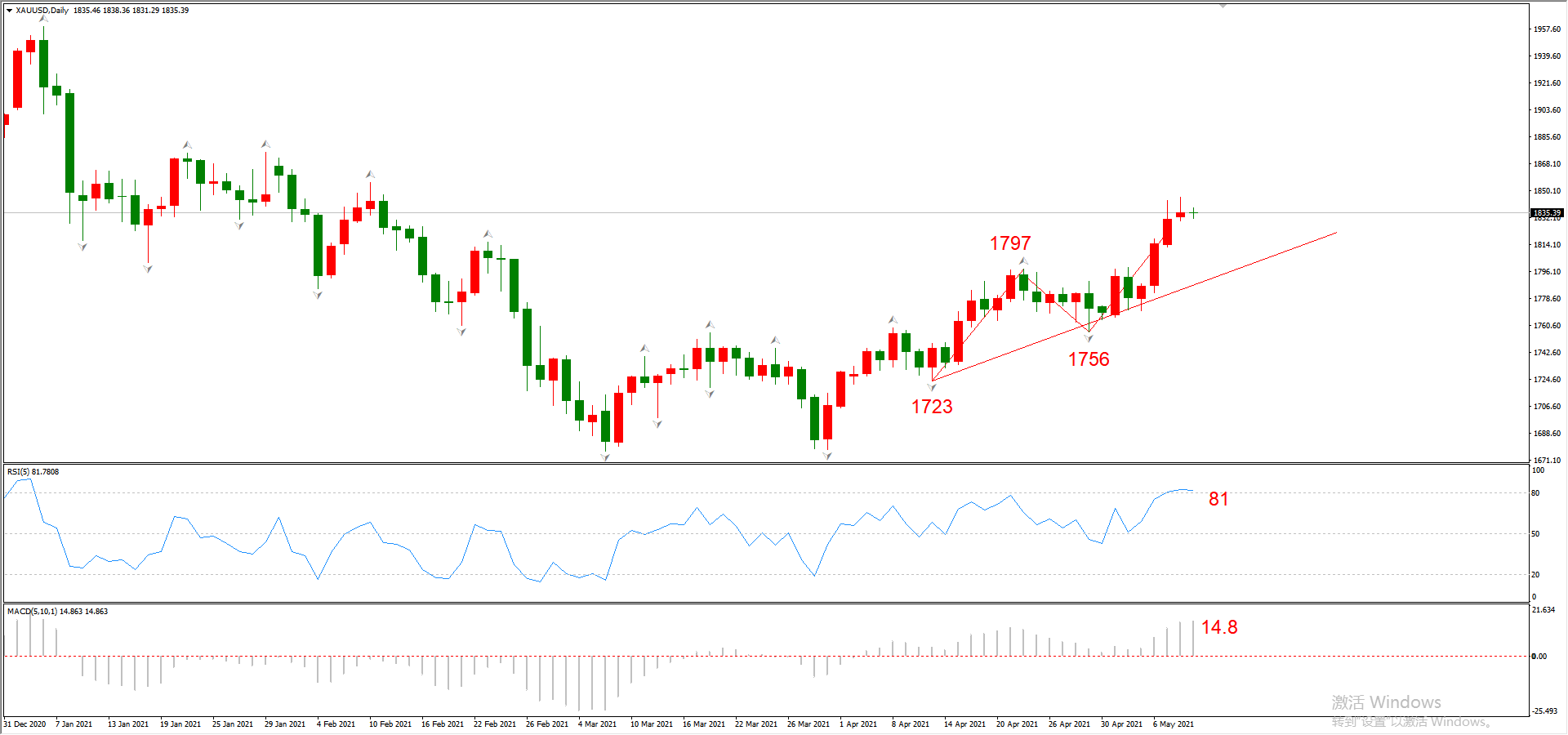1568x735 pixels.
Task: Click the black 1835.39 current price tag
Action: [1546, 213]
